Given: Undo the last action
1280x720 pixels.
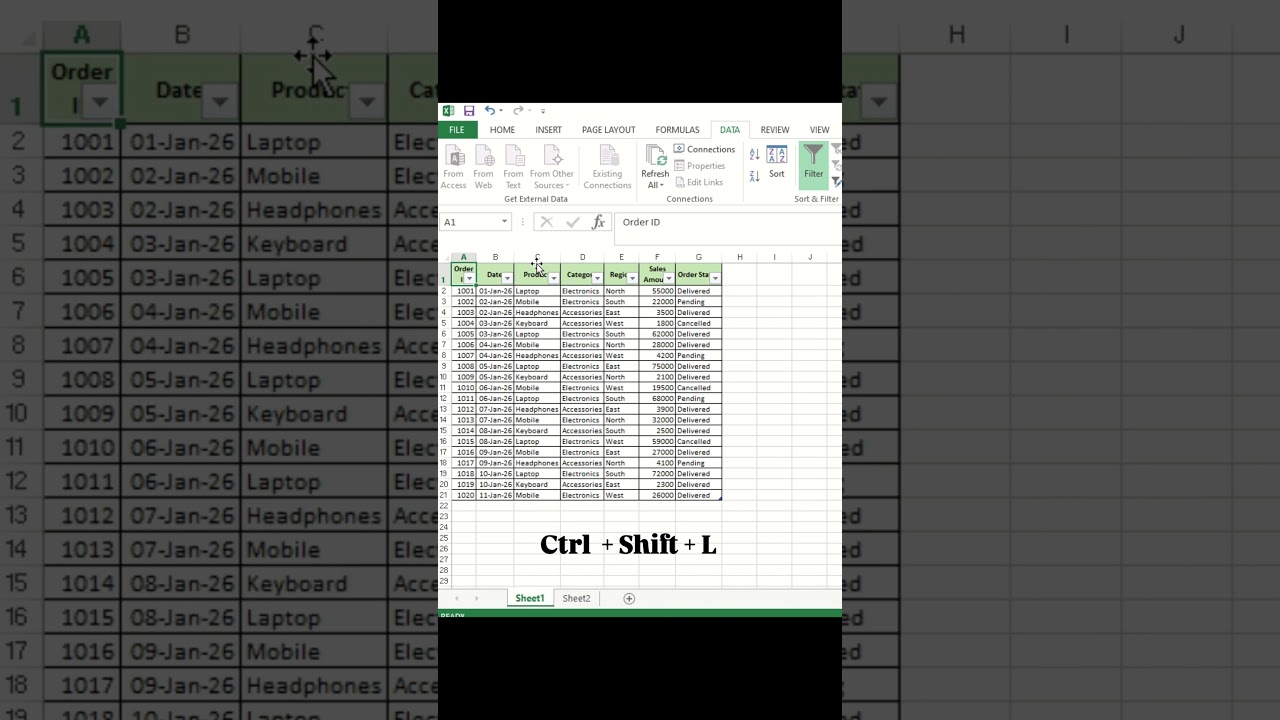Looking at the screenshot, I should coord(490,110).
